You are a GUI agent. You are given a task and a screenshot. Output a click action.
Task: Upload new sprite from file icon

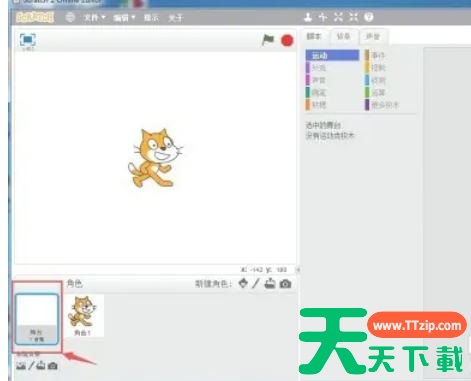tap(270, 284)
